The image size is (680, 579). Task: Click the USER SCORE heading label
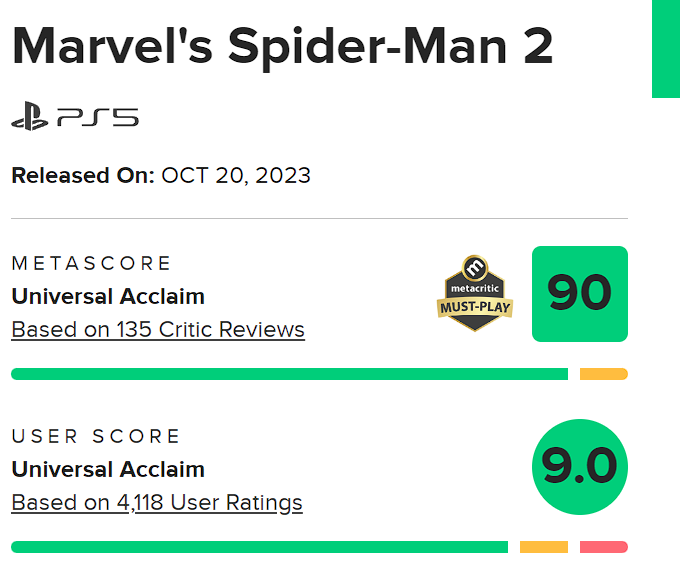[x=96, y=436]
